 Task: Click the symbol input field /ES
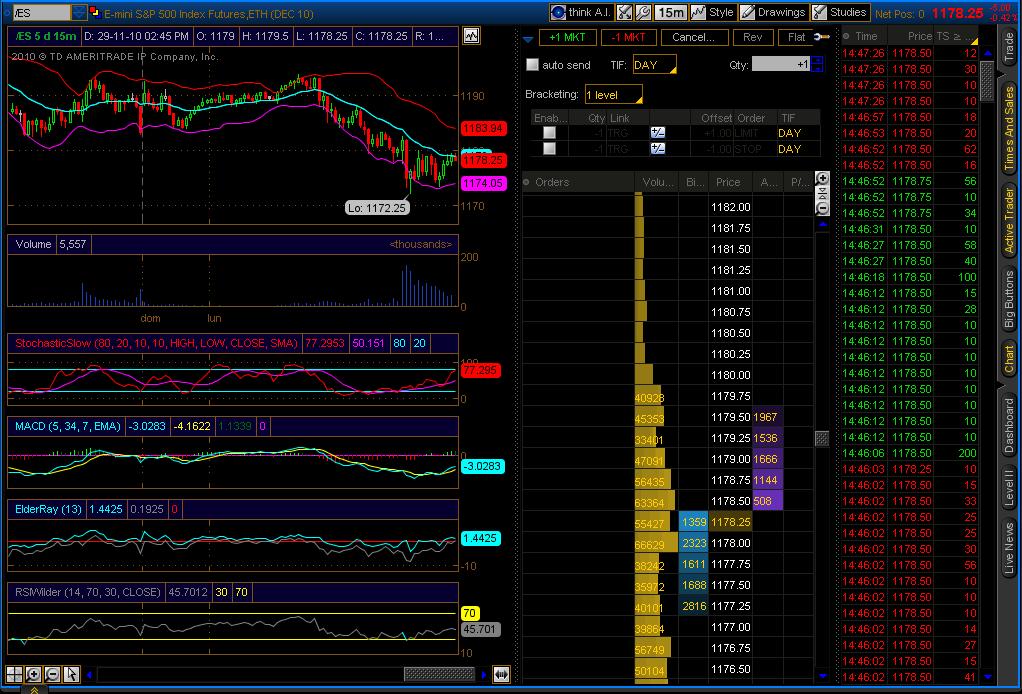click(40, 12)
